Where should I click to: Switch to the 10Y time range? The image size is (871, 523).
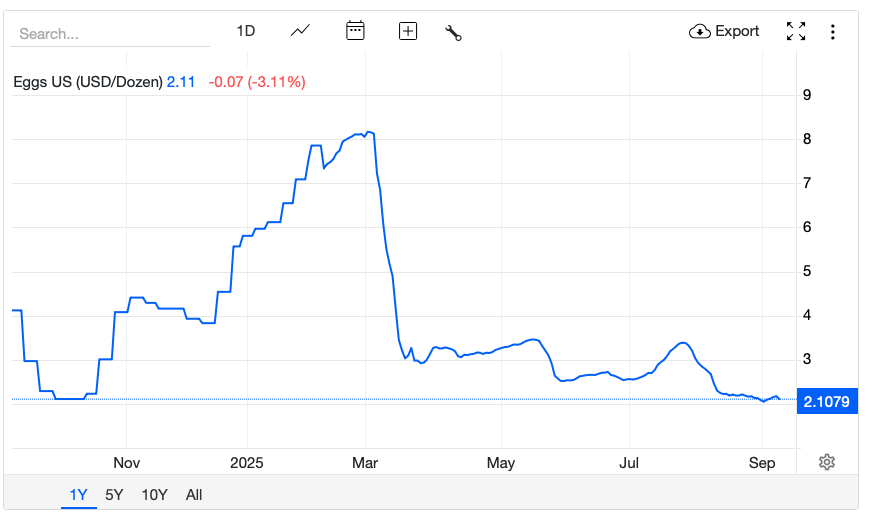point(154,494)
